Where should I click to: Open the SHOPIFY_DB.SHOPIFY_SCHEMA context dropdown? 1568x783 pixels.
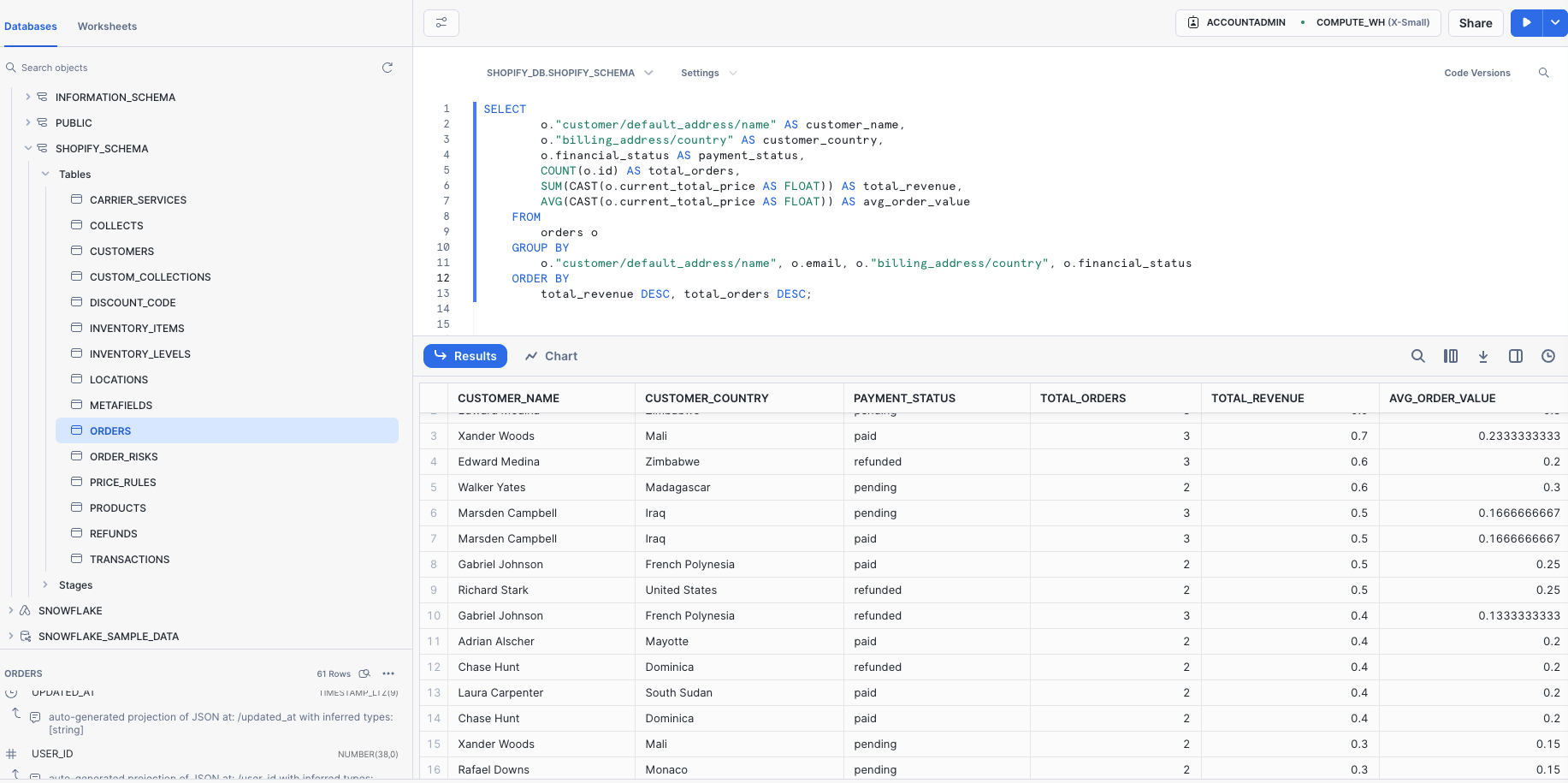[570, 73]
